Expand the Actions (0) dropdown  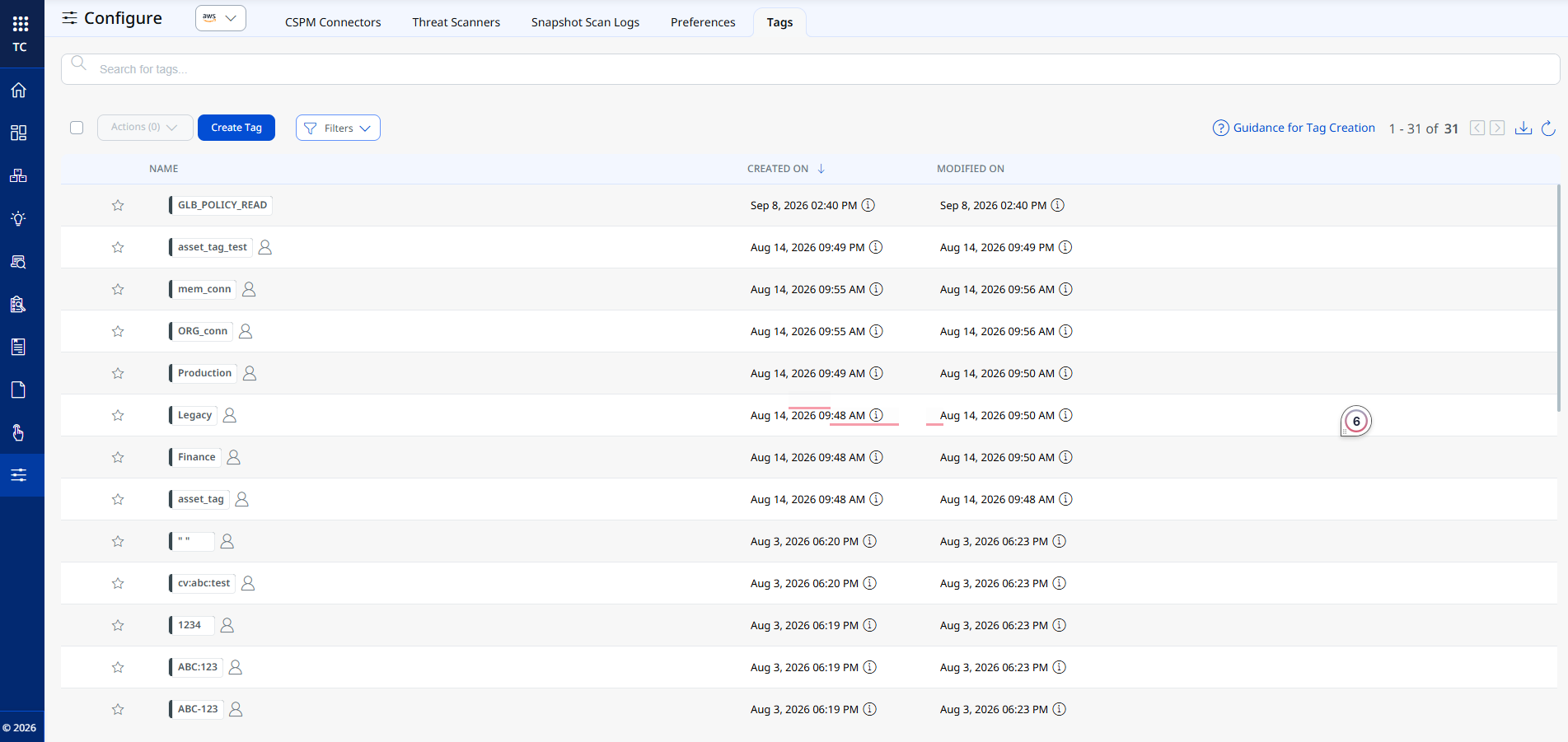click(x=145, y=128)
